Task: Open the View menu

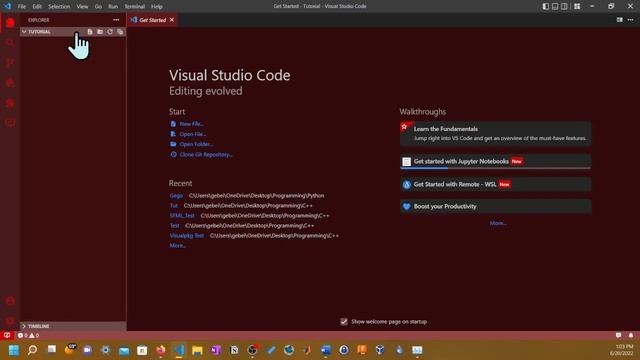Action: pos(82,7)
